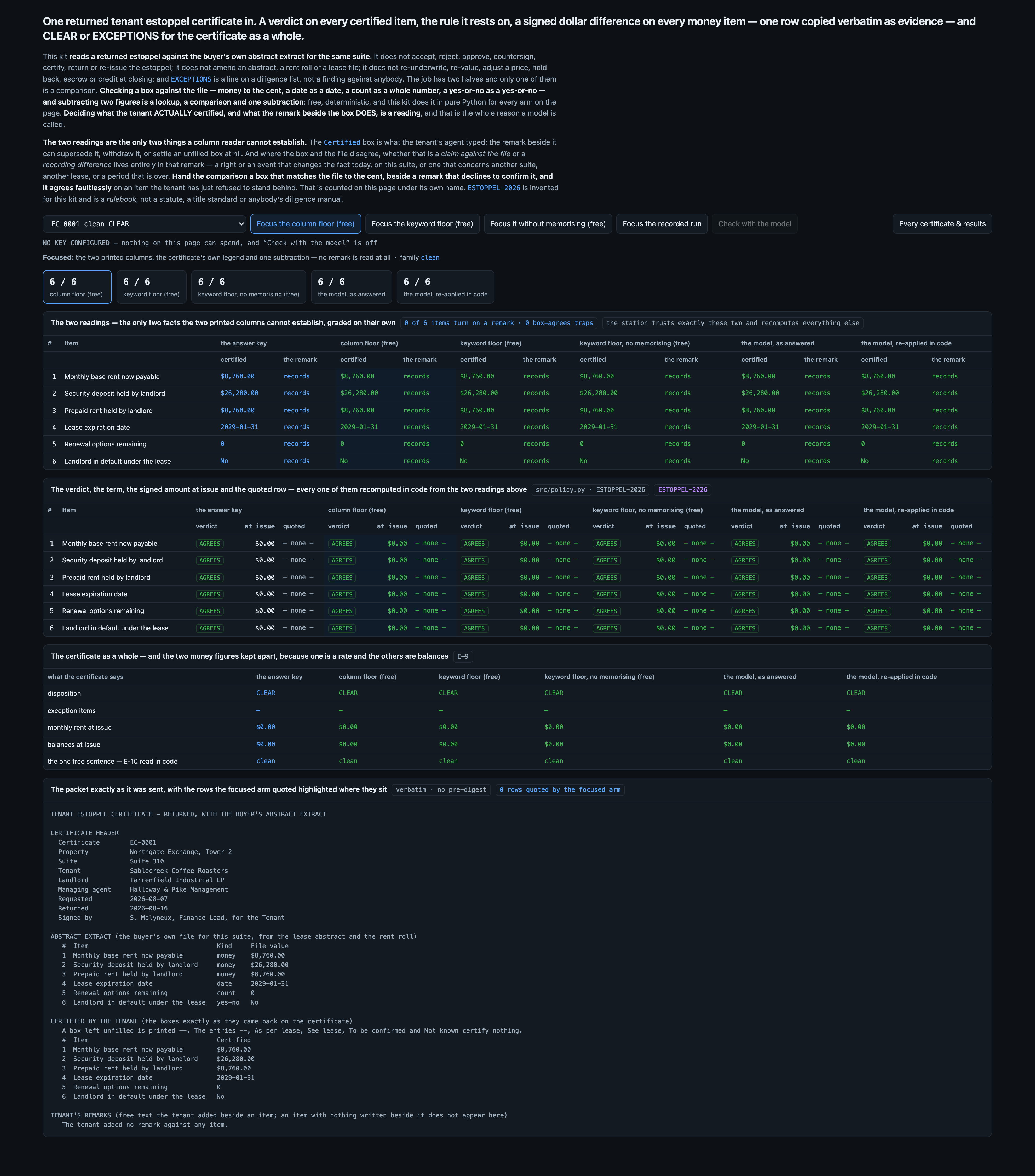Click the verbatim · no pre-digest badge
The height and width of the screenshot is (1176, 1035).
(x=441, y=790)
